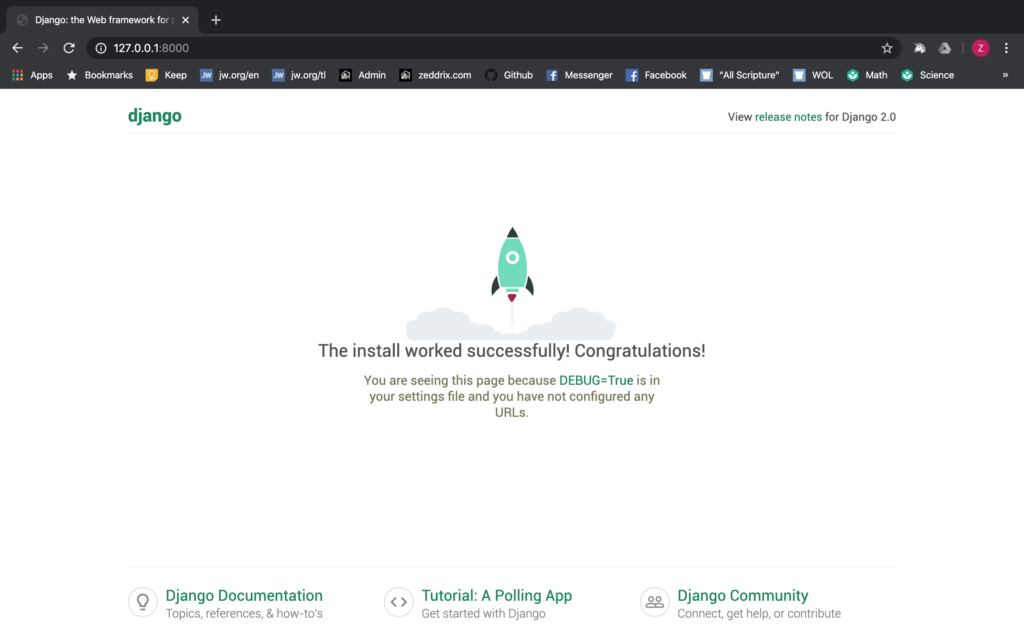1024x640 pixels.
Task: Select the Django tab
Action: [103, 20]
